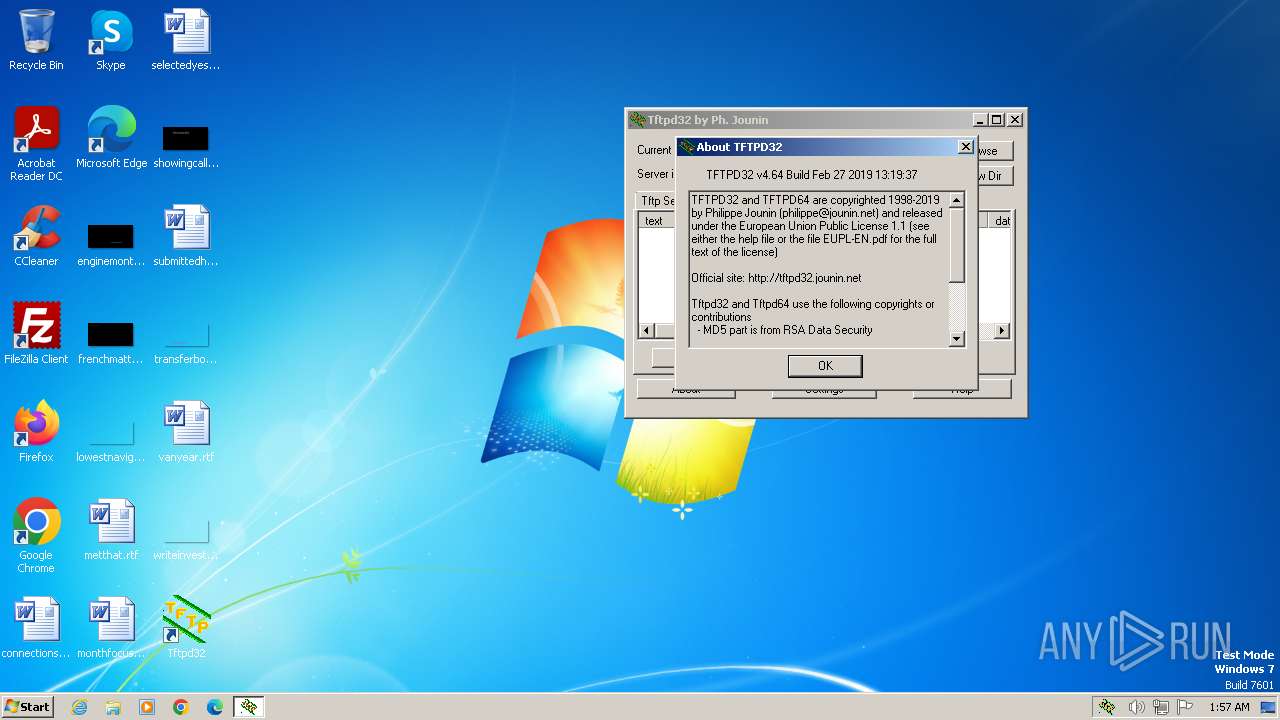Select monthfocus Word document

point(111,628)
